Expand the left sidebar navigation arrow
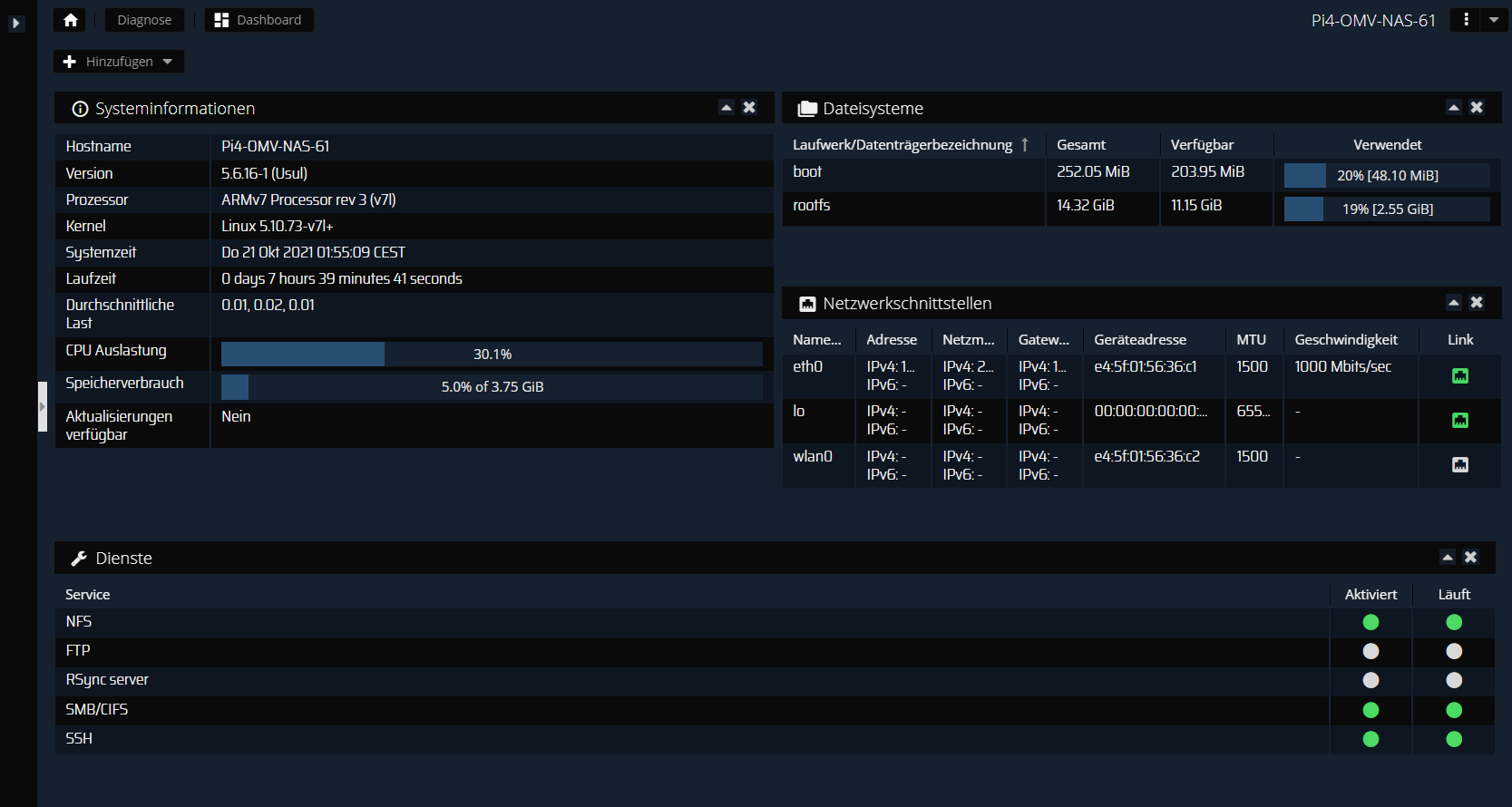This screenshot has width=1512, height=807. tap(15, 24)
